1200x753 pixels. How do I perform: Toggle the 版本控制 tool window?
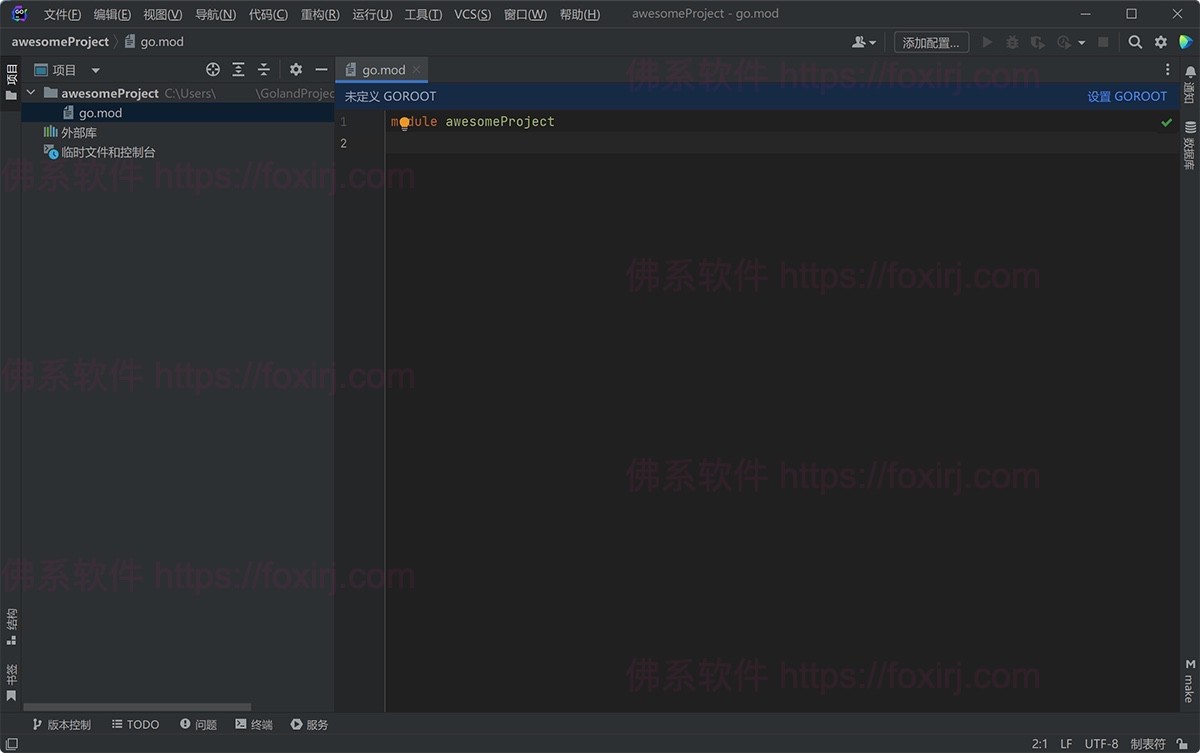(62, 724)
